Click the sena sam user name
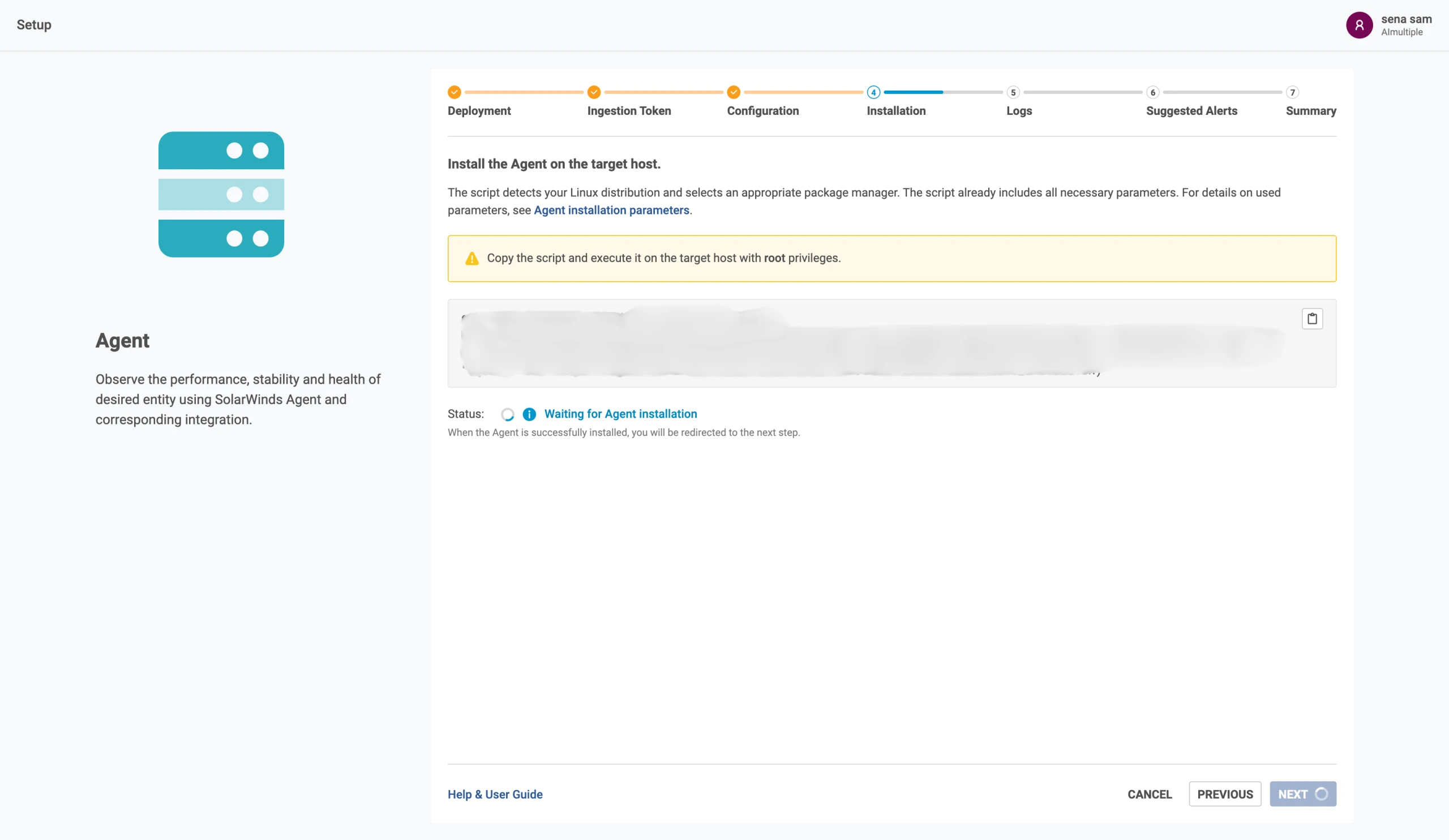 (x=1406, y=19)
